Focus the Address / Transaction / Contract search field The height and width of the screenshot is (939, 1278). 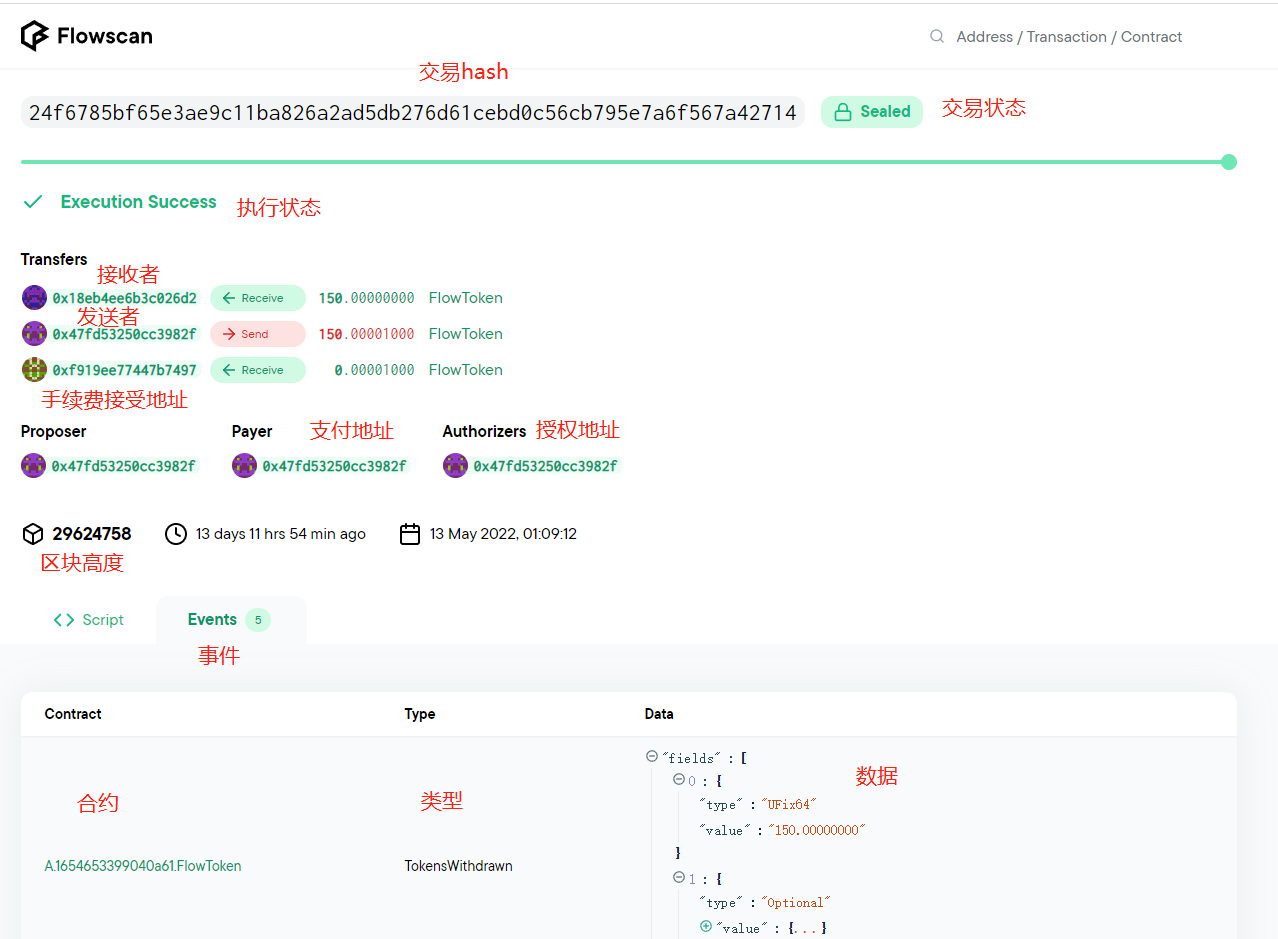click(1068, 37)
